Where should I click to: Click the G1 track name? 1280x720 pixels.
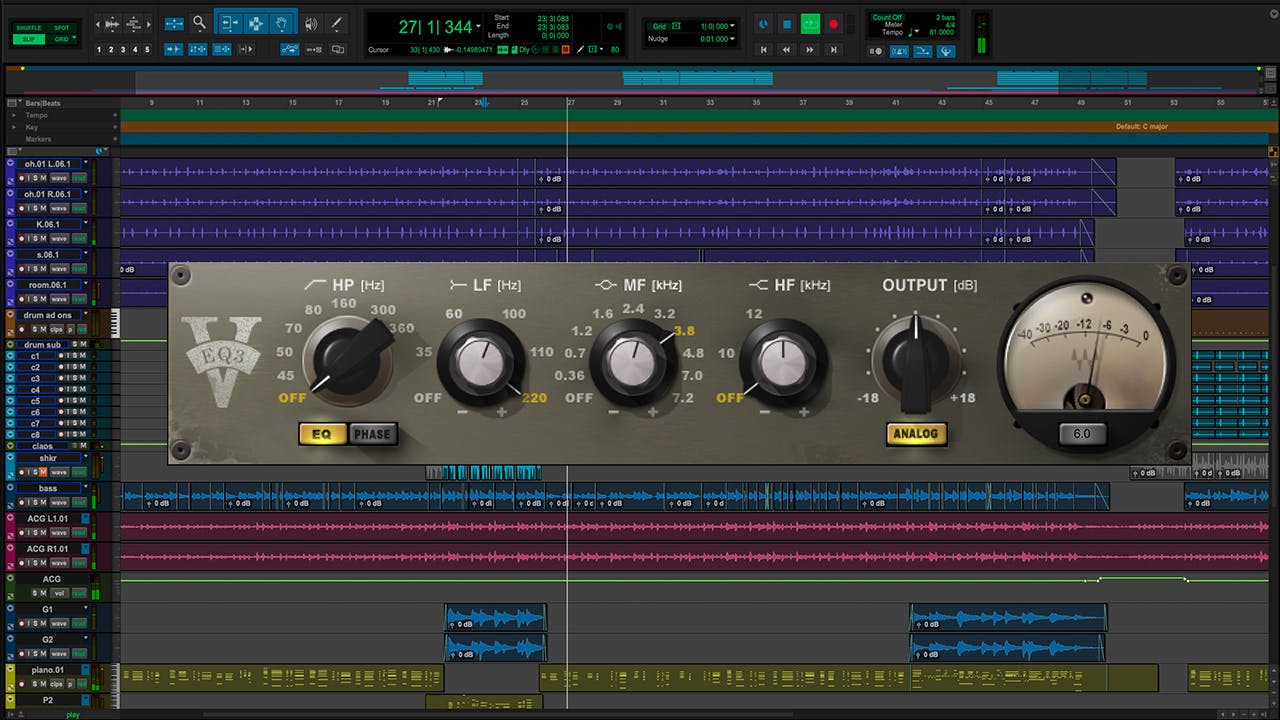click(x=47, y=609)
